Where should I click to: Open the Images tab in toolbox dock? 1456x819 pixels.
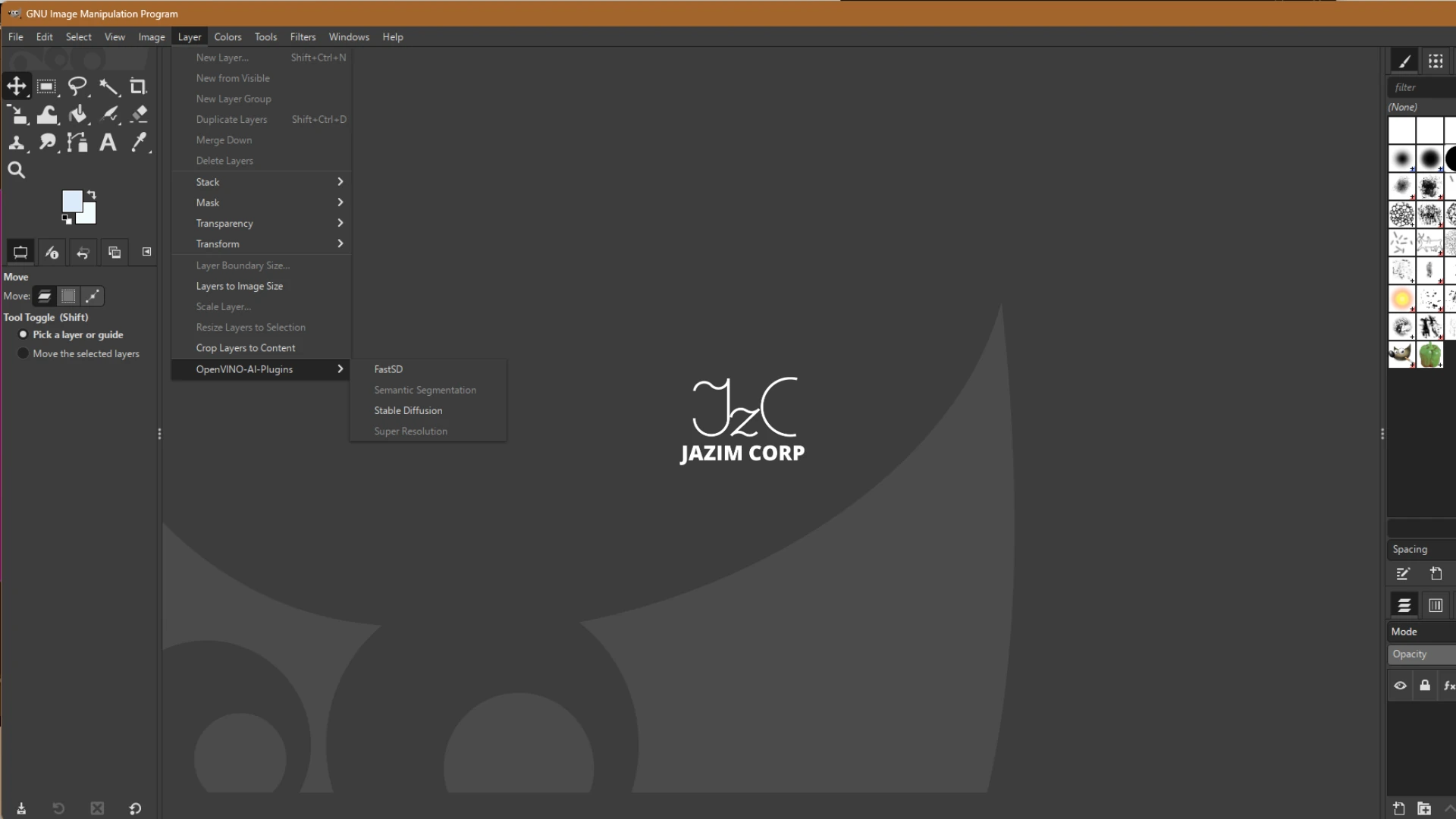pyautogui.click(x=115, y=253)
